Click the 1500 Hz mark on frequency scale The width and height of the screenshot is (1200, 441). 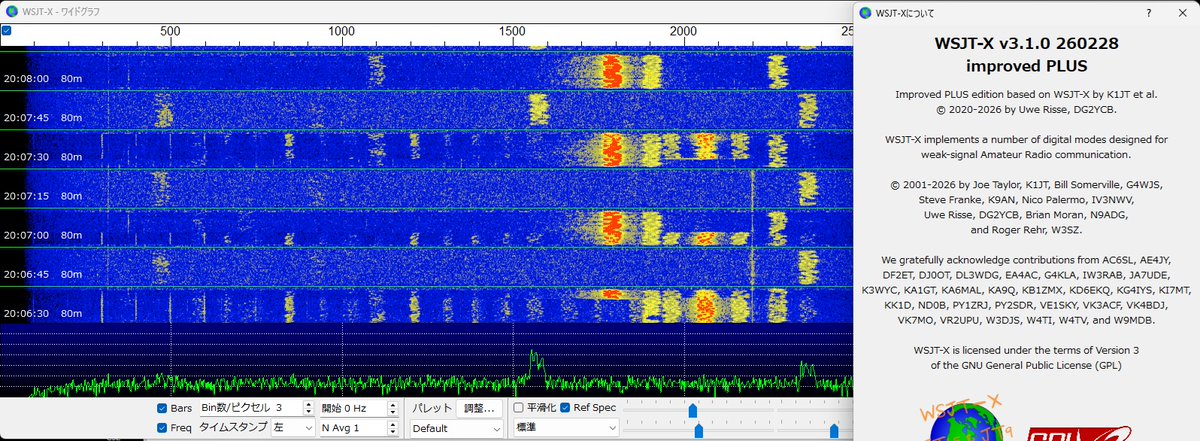pos(513,32)
